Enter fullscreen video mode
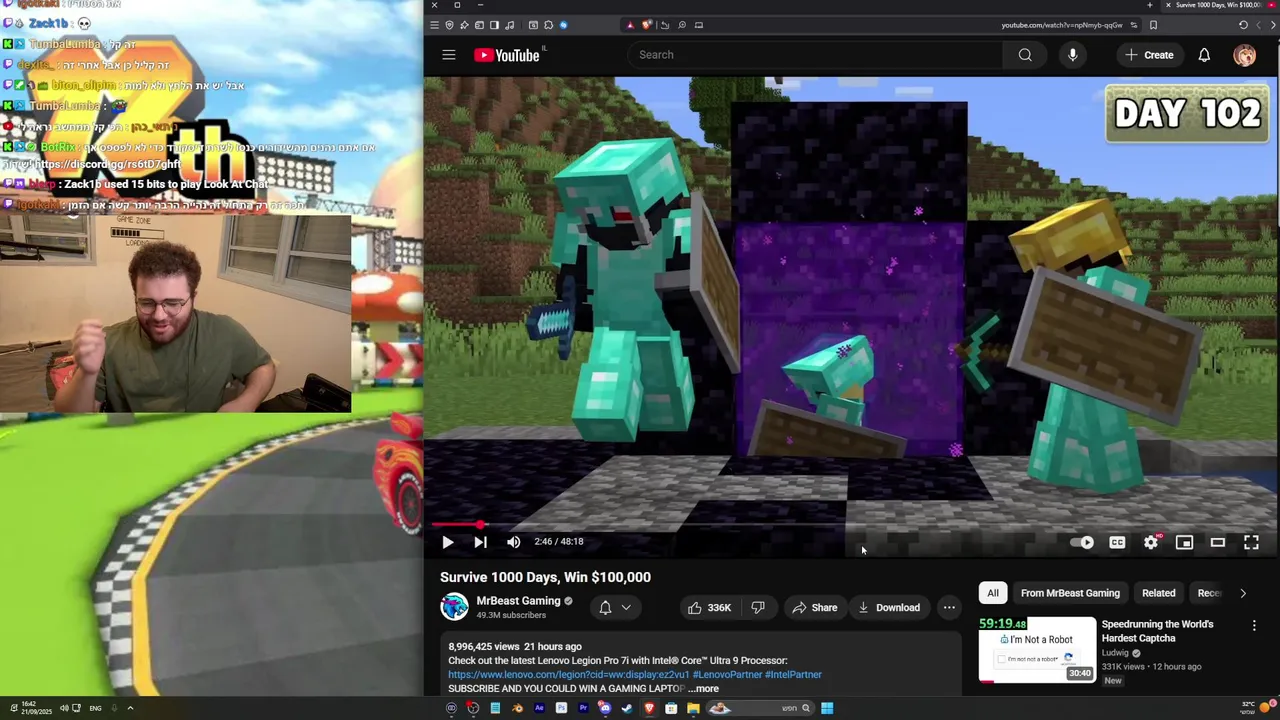Screen dimensions: 1280x720 (1251, 542)
